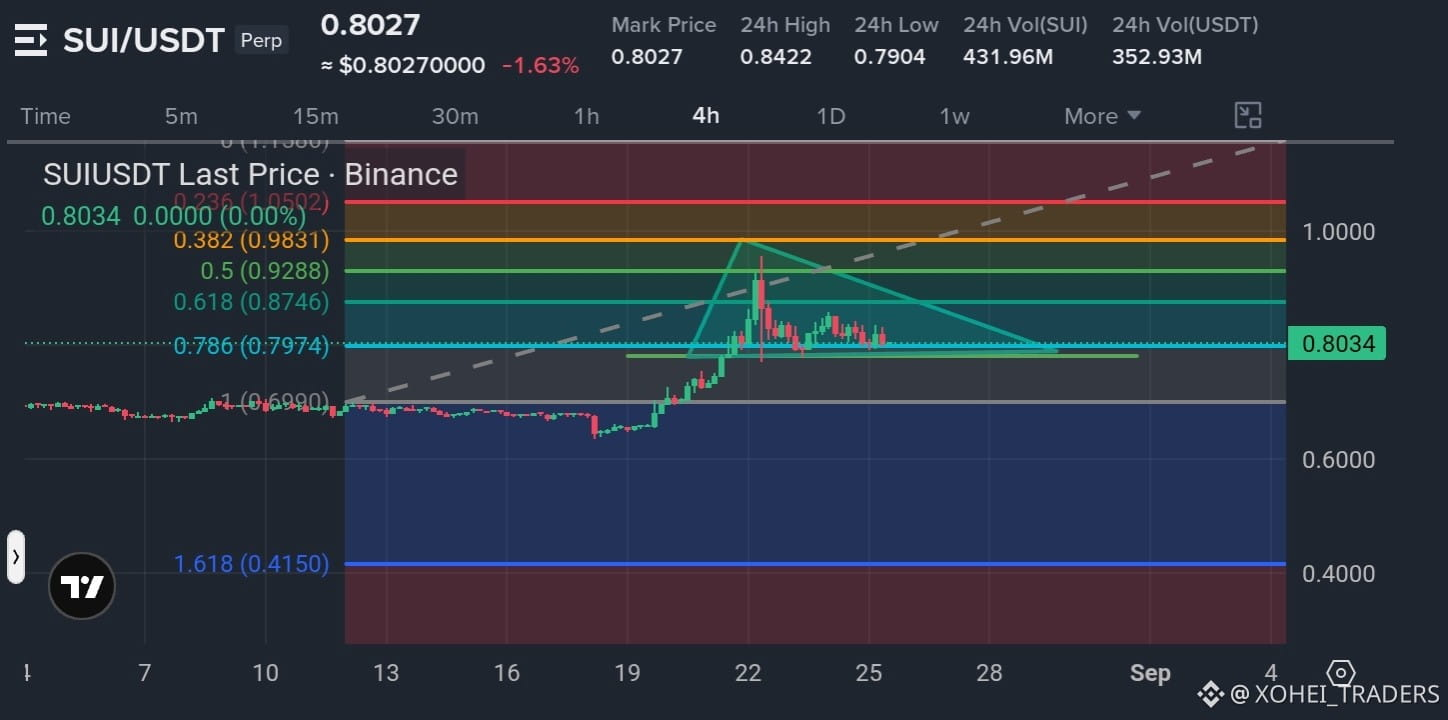This screenshot has width=1448, height=720.
Task: Tap the TradingView logo badge
Action: coord(82,586)
